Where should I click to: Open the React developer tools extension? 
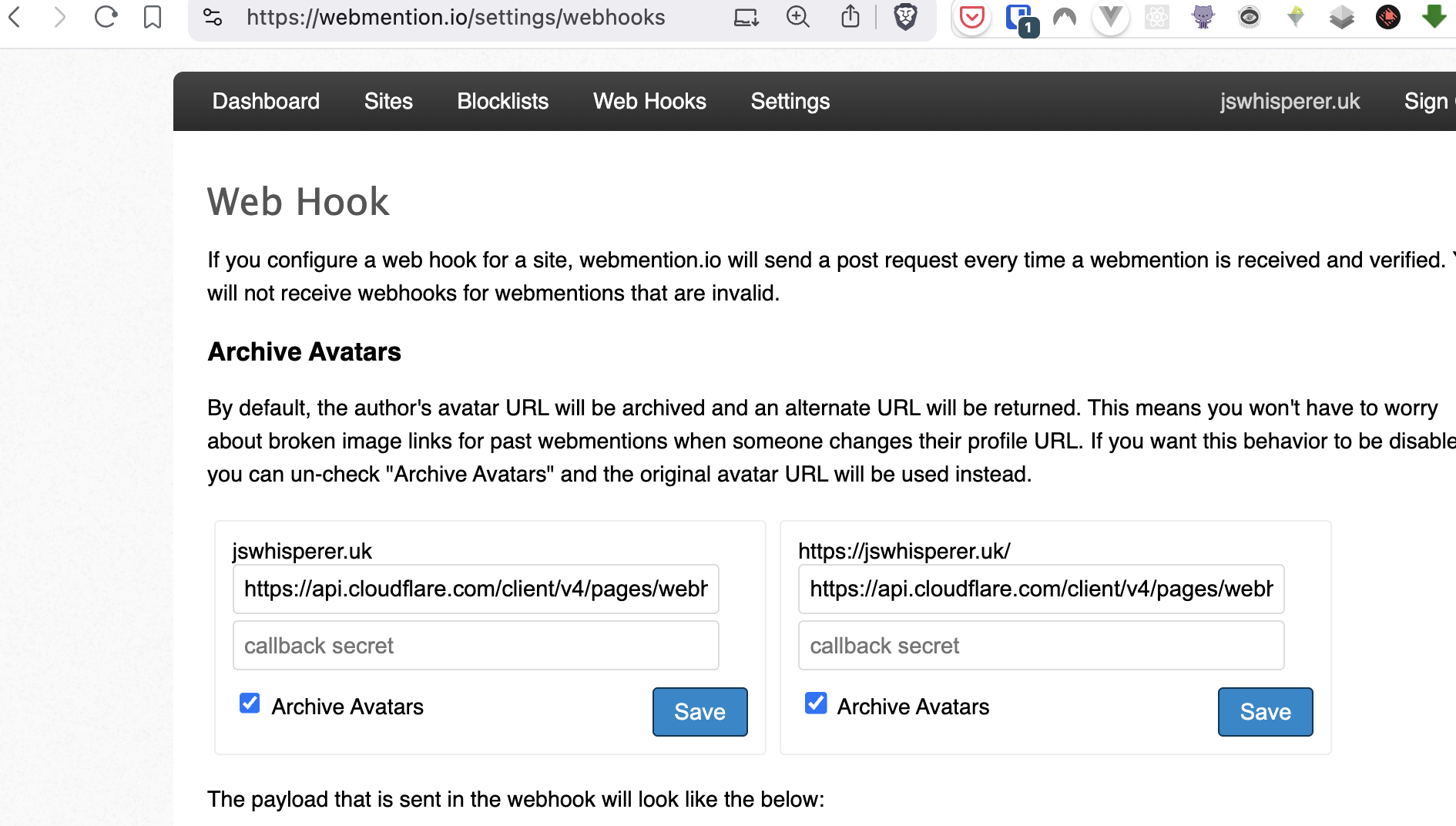[1156, 17]
